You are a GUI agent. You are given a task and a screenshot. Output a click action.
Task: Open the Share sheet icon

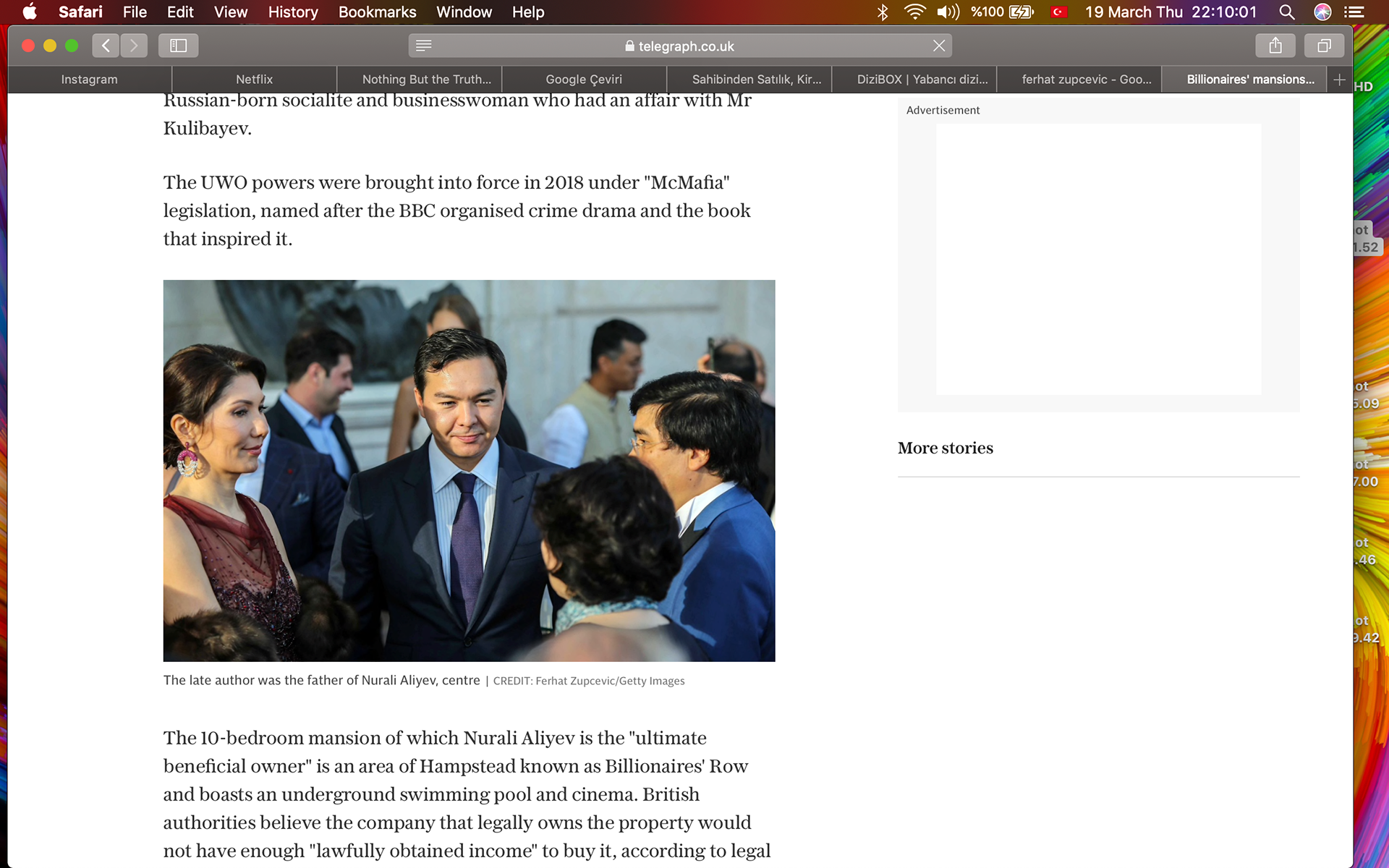tap(1275, 46)
